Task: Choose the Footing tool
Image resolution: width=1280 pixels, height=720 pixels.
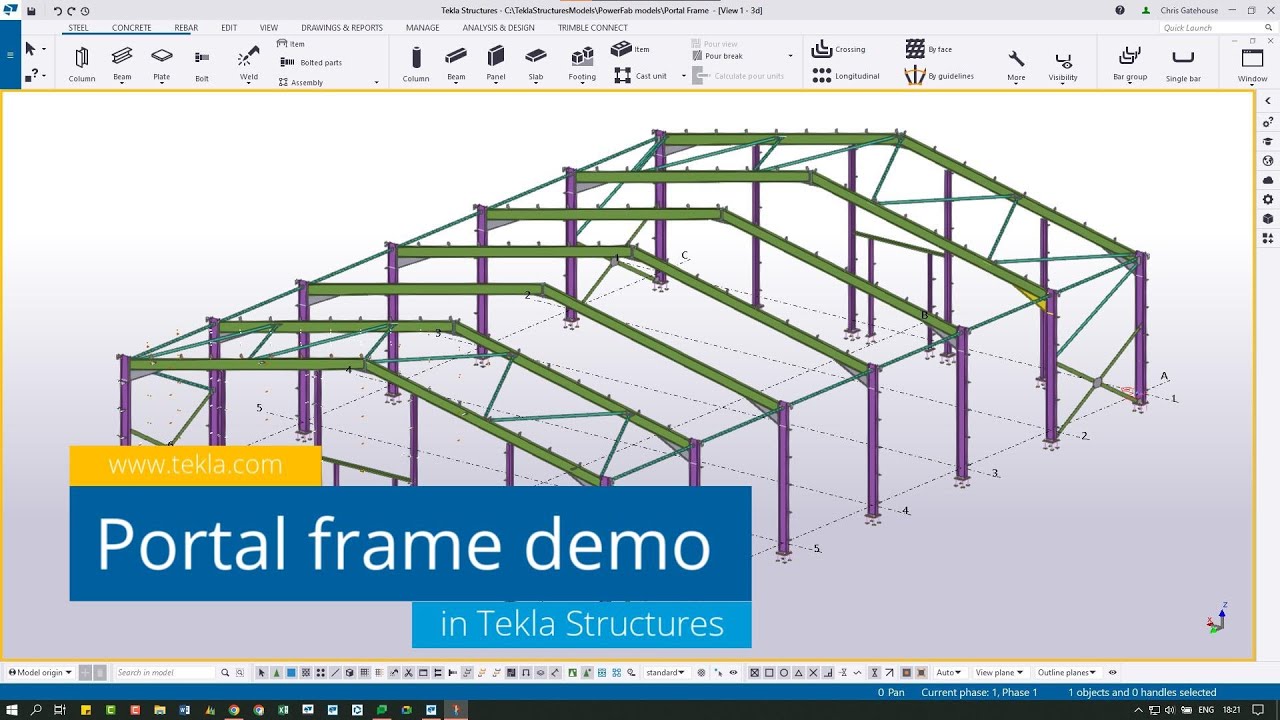Action: 582,64
